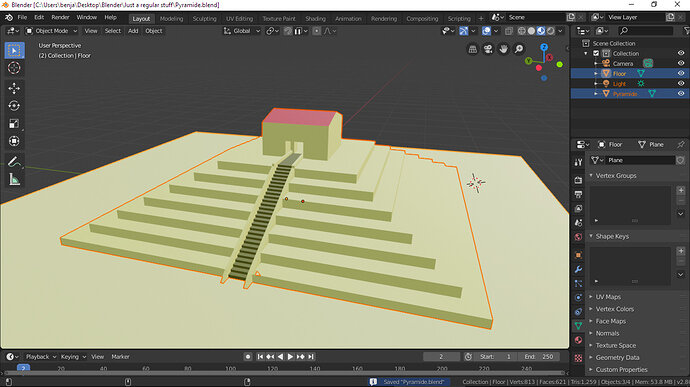This screenshot has height=387, width=690.
Task: Select the Select Box tool
Action: tap(14, 51)
